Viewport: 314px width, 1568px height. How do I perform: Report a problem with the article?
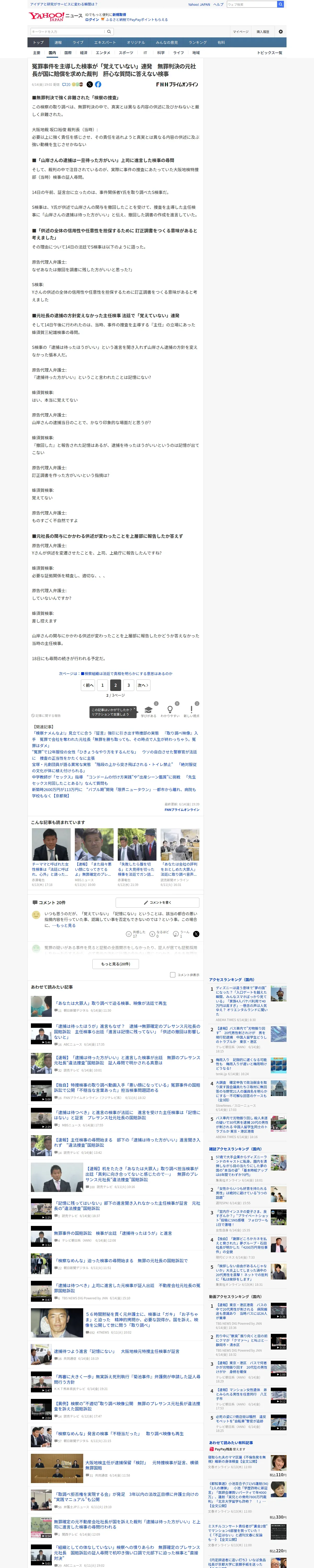click(x=46, y=715)
